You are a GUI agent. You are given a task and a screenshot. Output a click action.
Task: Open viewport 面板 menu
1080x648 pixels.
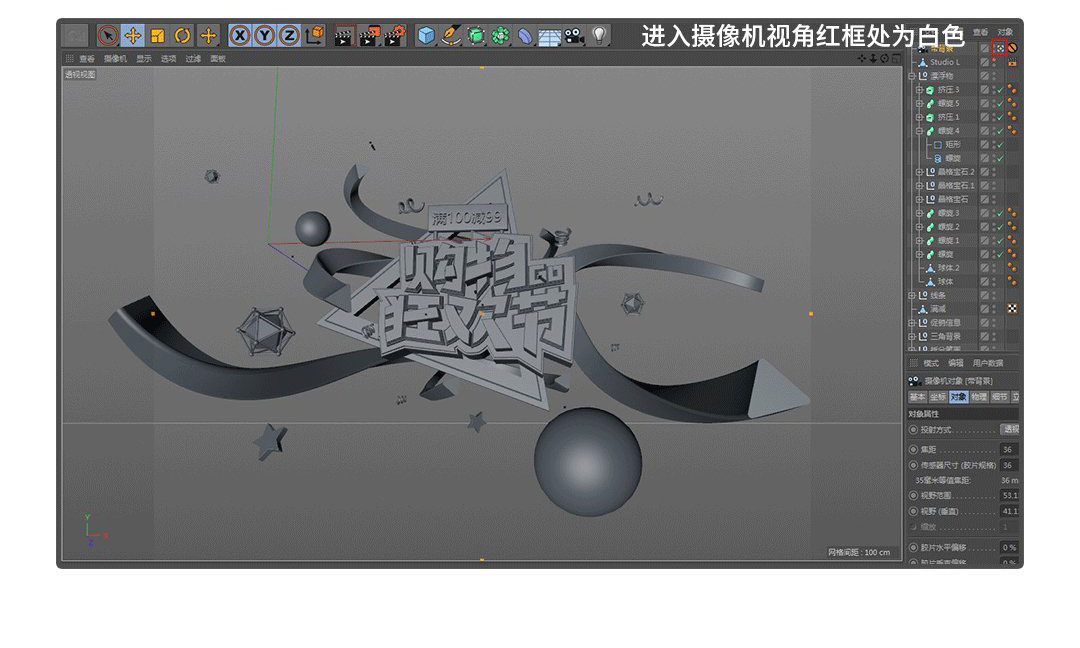(218, 59)
